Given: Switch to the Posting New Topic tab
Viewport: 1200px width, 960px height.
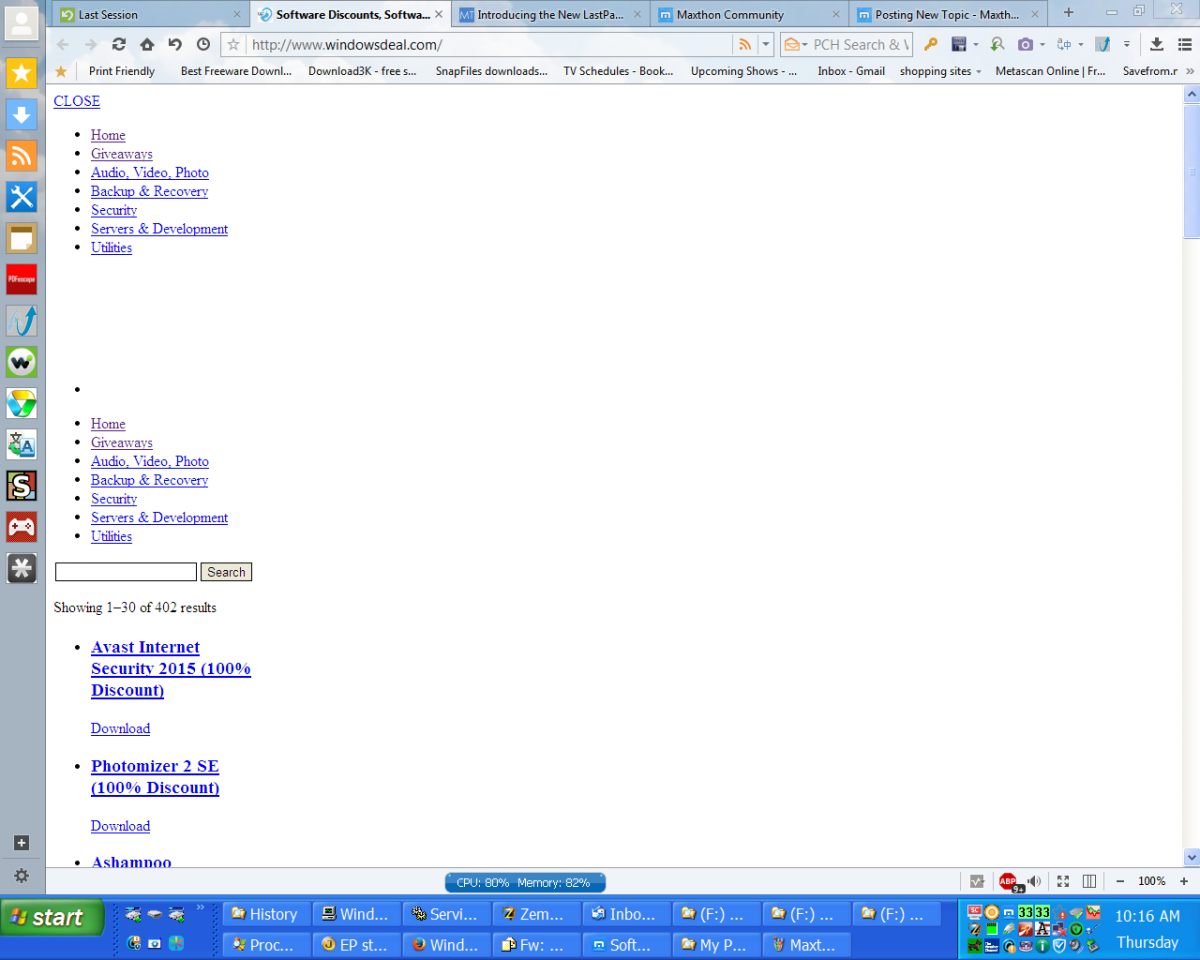Looking at the screenshot, I should (949, 15).
